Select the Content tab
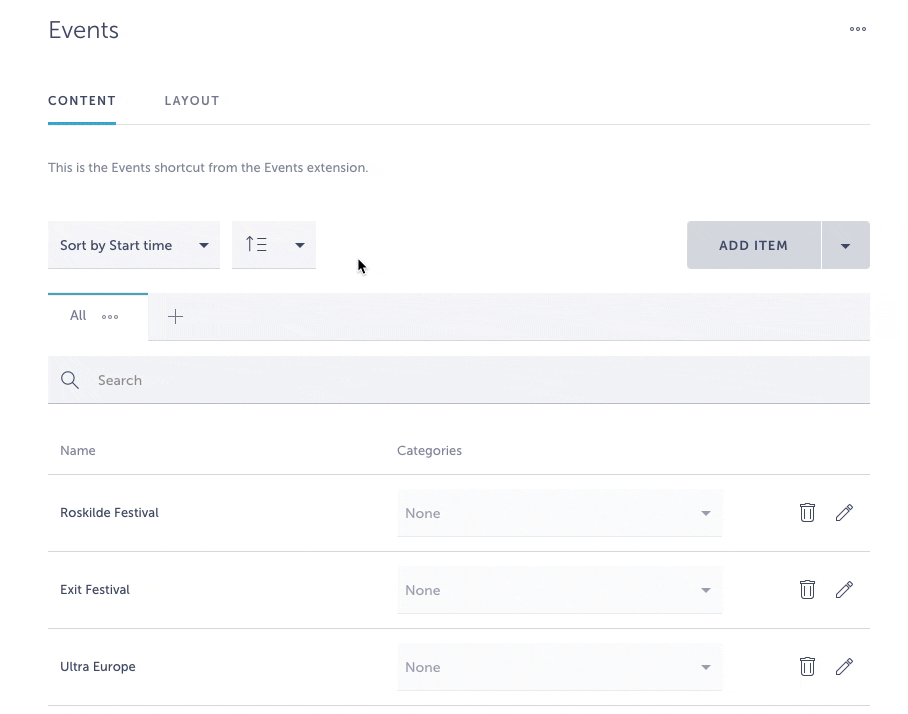This screenshot has height=714, width=908. coord(82,101)
